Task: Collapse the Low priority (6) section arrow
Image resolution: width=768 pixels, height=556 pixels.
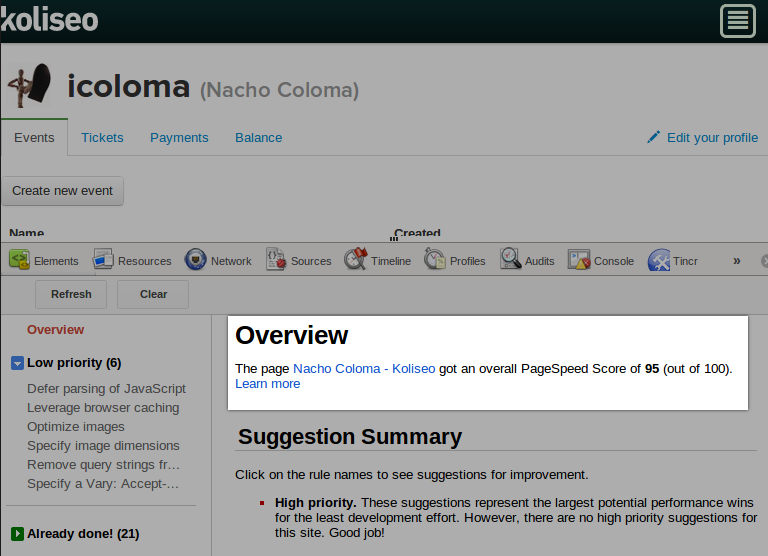Action: coord(17,363)
